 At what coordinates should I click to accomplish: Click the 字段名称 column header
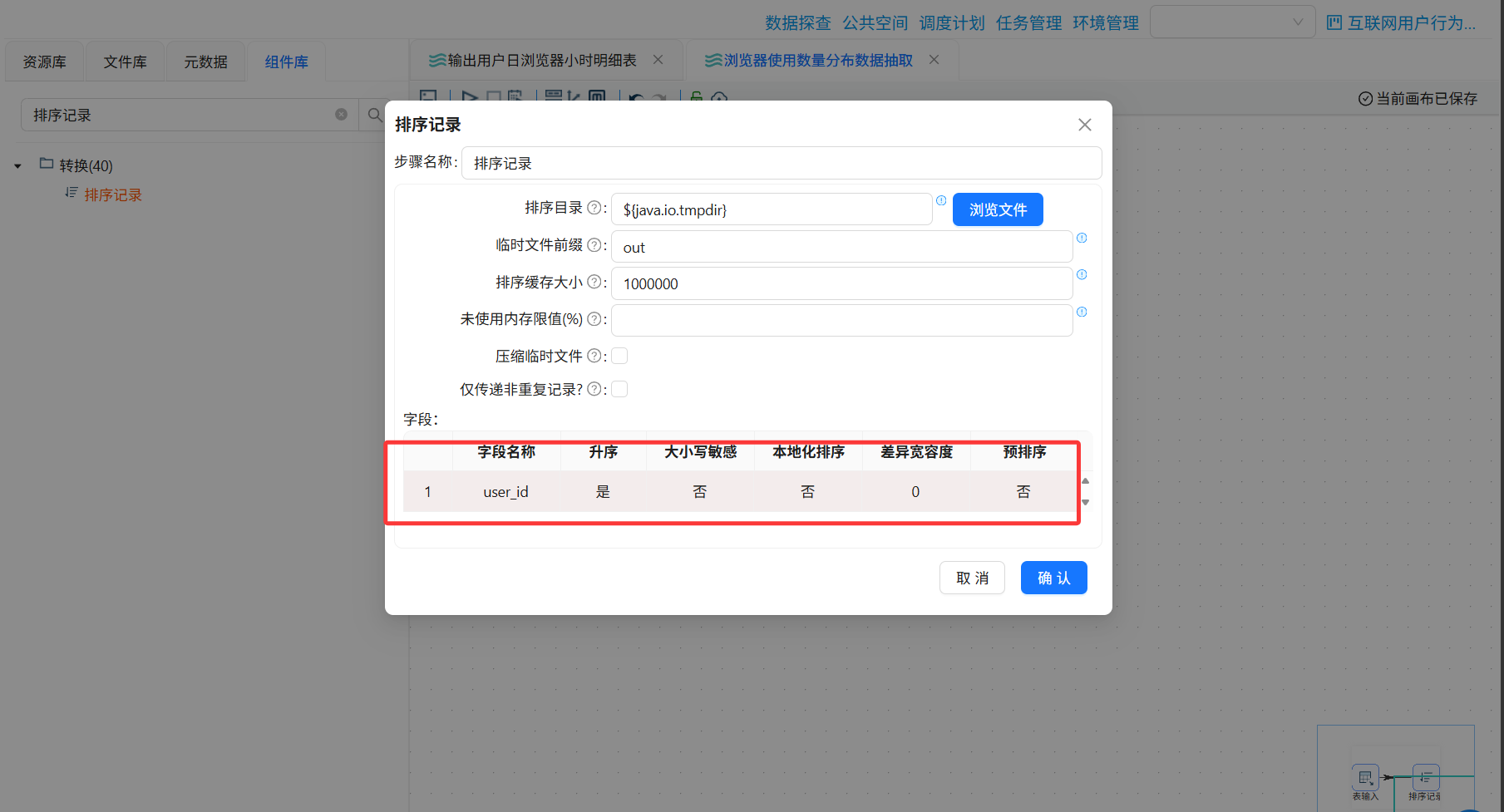click(x=505, y=451)
